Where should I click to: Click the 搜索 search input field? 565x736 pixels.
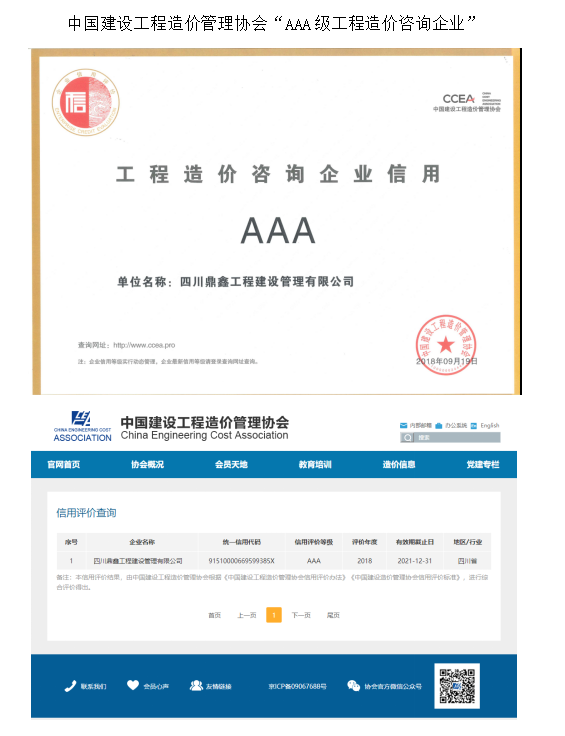tap(450, 437)
